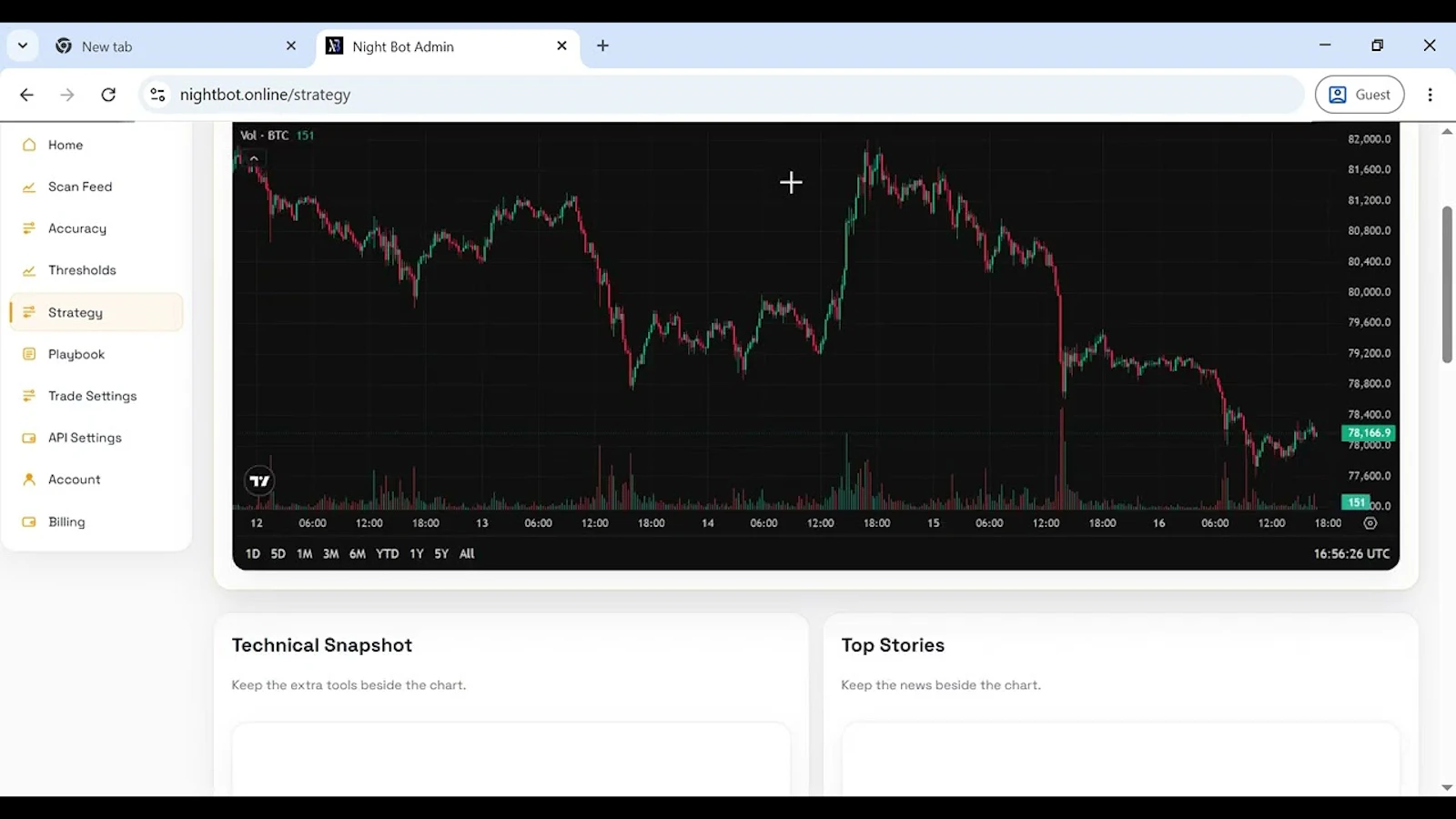1456x819 pixels.
Task: Select the 1Y chart range
Action: coord(417,553)
